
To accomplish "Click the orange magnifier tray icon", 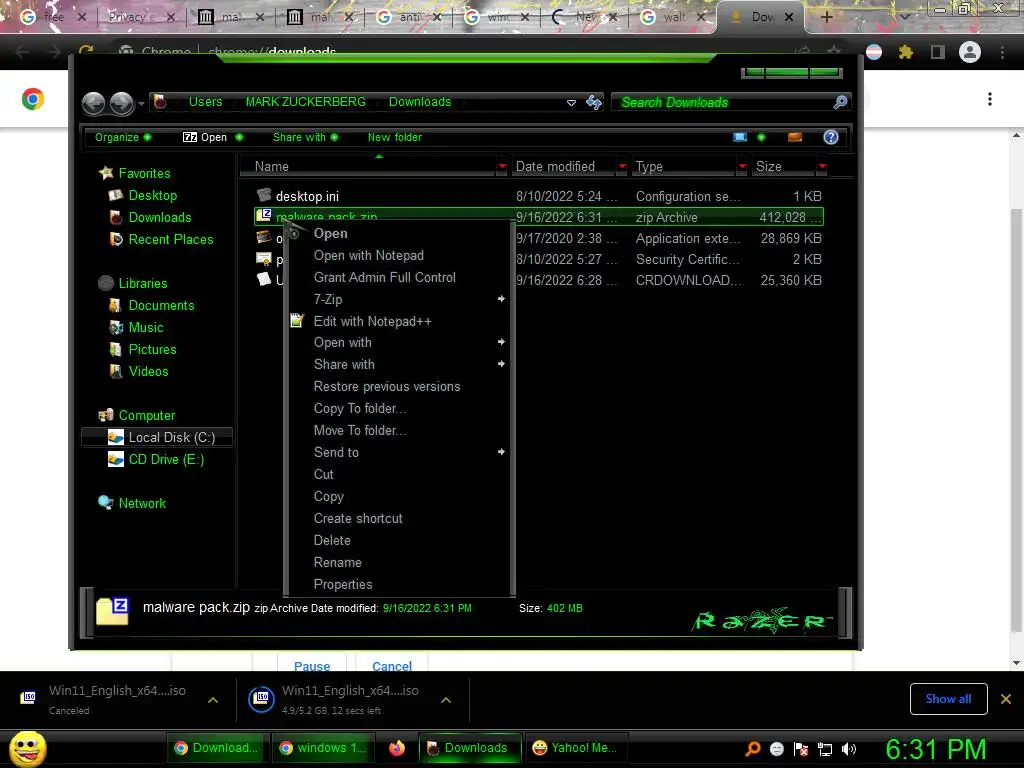I will point(753,749).
